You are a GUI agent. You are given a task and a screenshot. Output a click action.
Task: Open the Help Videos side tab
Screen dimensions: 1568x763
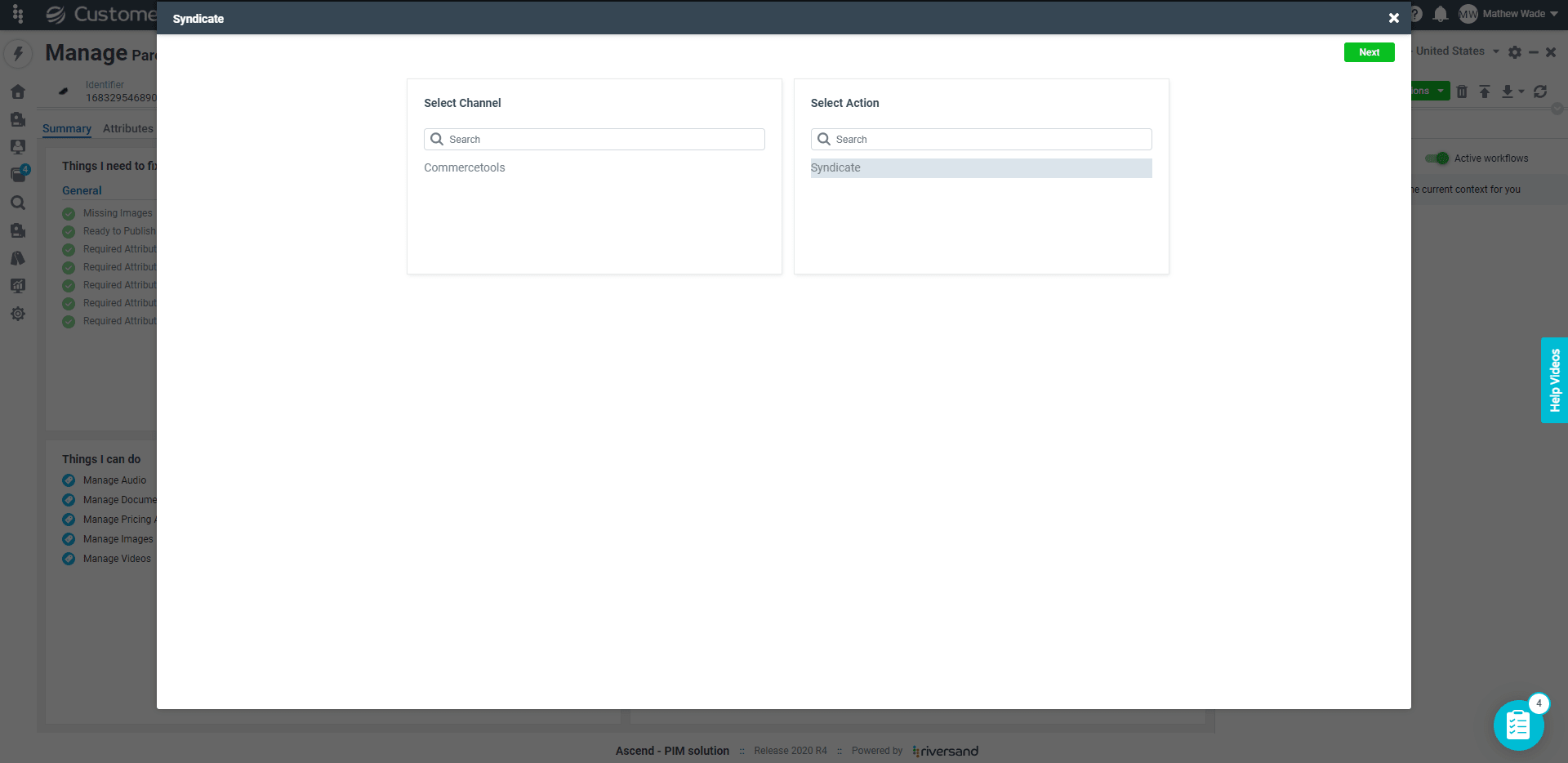click(1554, 381)
